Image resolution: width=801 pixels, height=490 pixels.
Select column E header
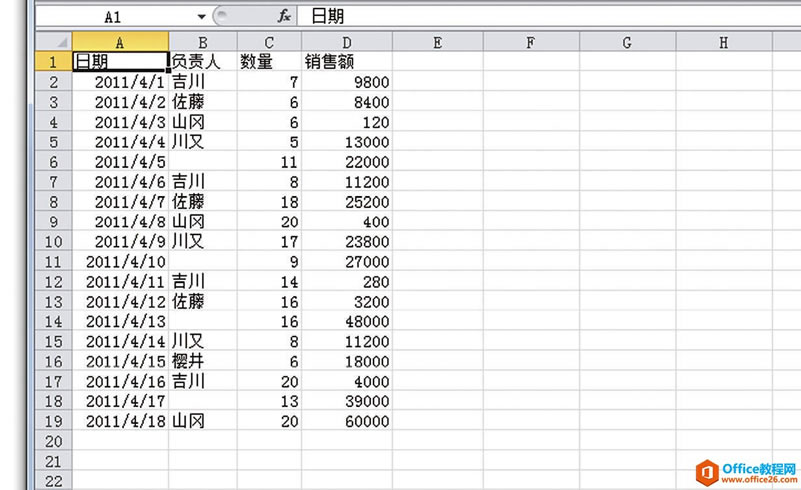(438, 42)
